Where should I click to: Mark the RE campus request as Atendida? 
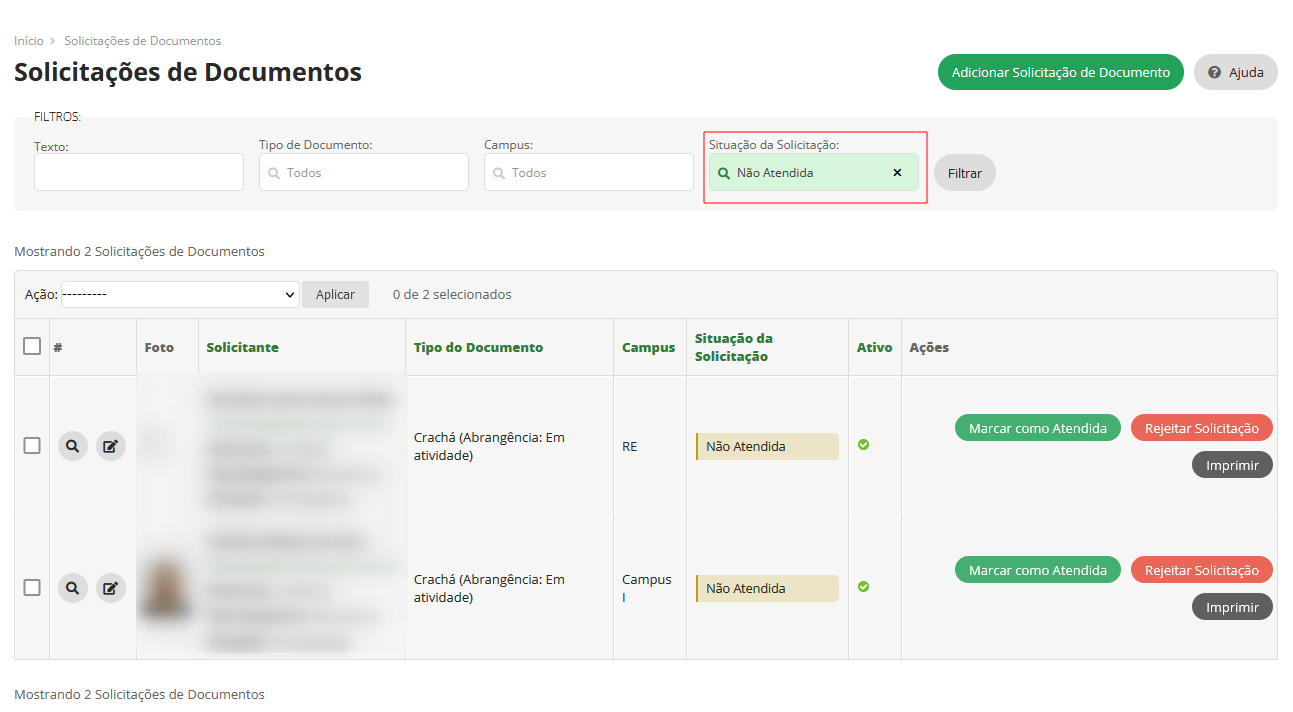(1038, 428)
